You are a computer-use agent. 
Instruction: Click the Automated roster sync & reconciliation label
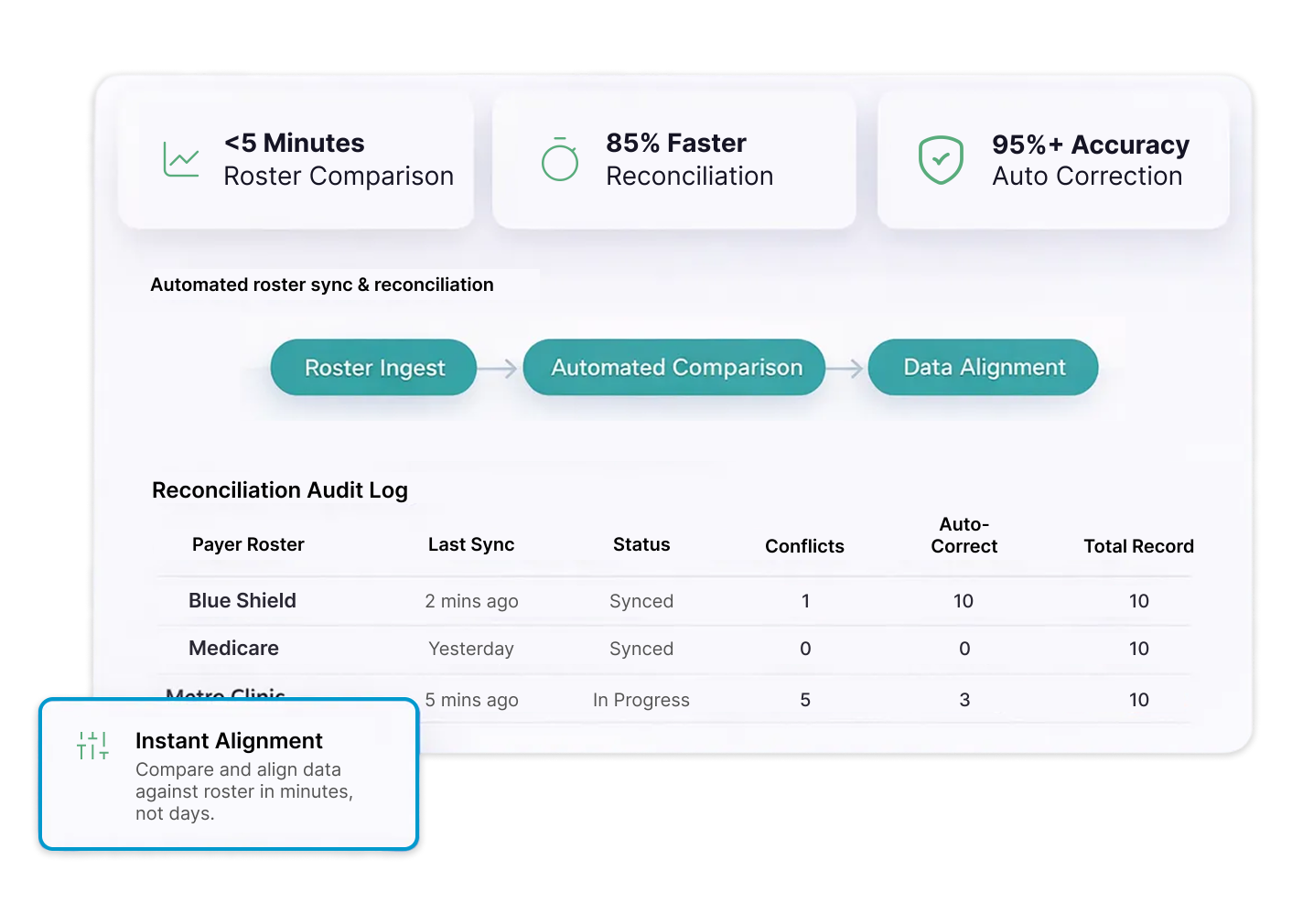click(322, 285)
